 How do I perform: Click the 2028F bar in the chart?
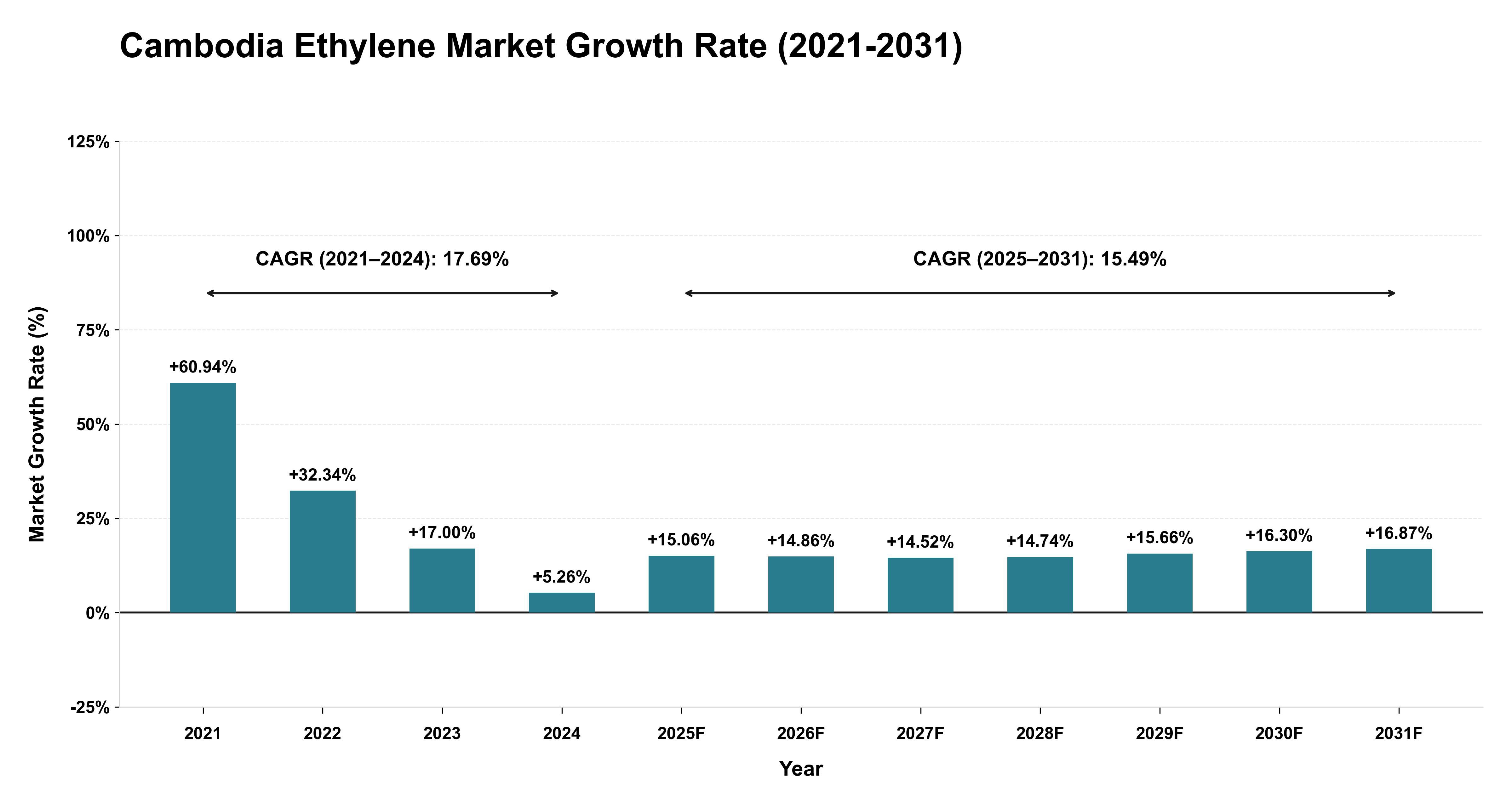pyautogui.click(x=1040, y=585)
